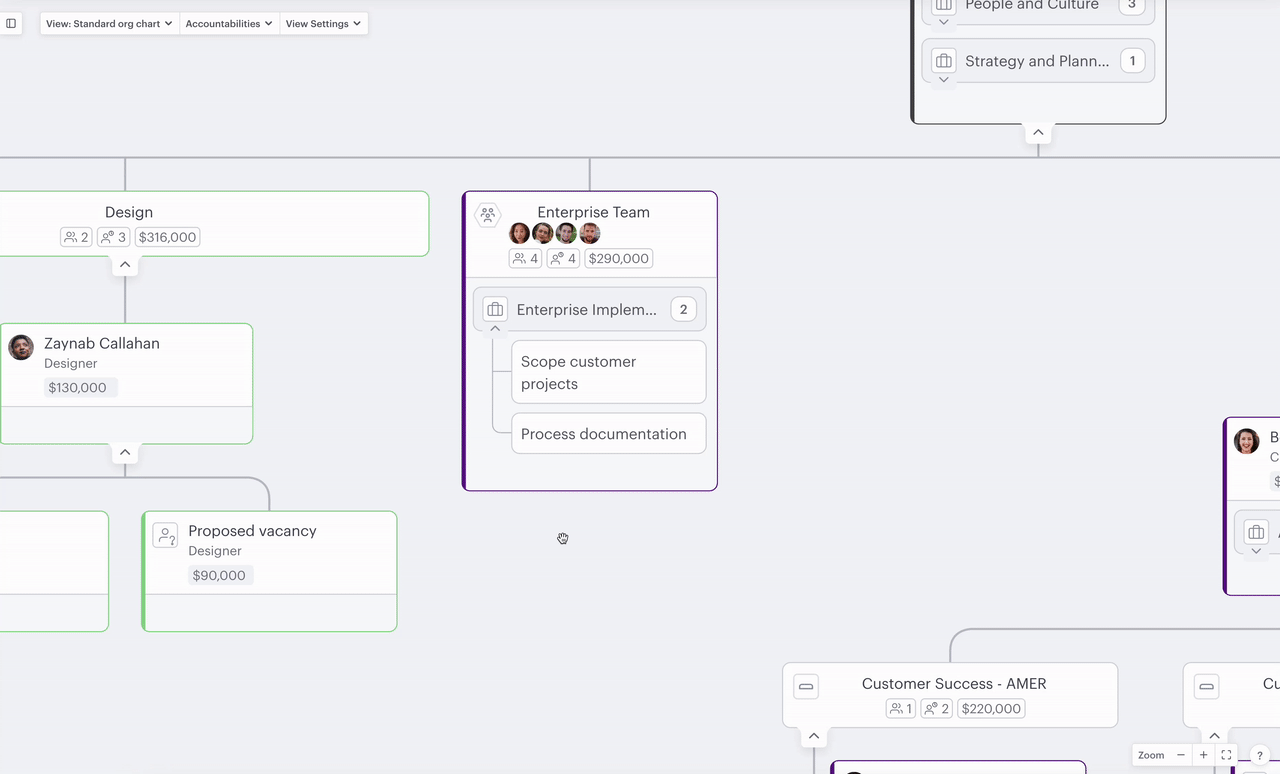
Task: Click Zaynab Callahan's profile photo
Action: coord(20,347)
